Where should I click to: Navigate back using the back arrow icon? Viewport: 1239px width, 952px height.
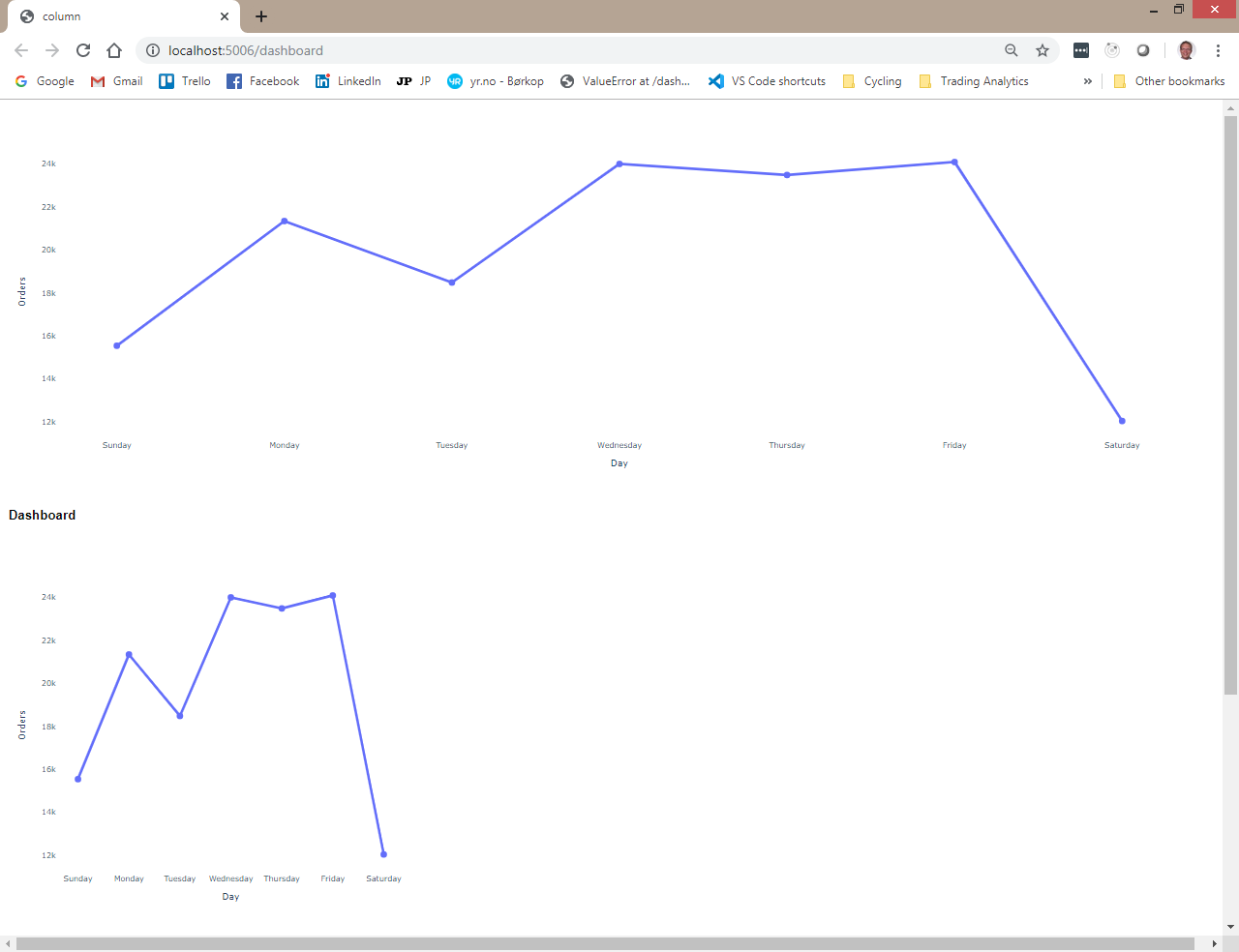(20, 50)
